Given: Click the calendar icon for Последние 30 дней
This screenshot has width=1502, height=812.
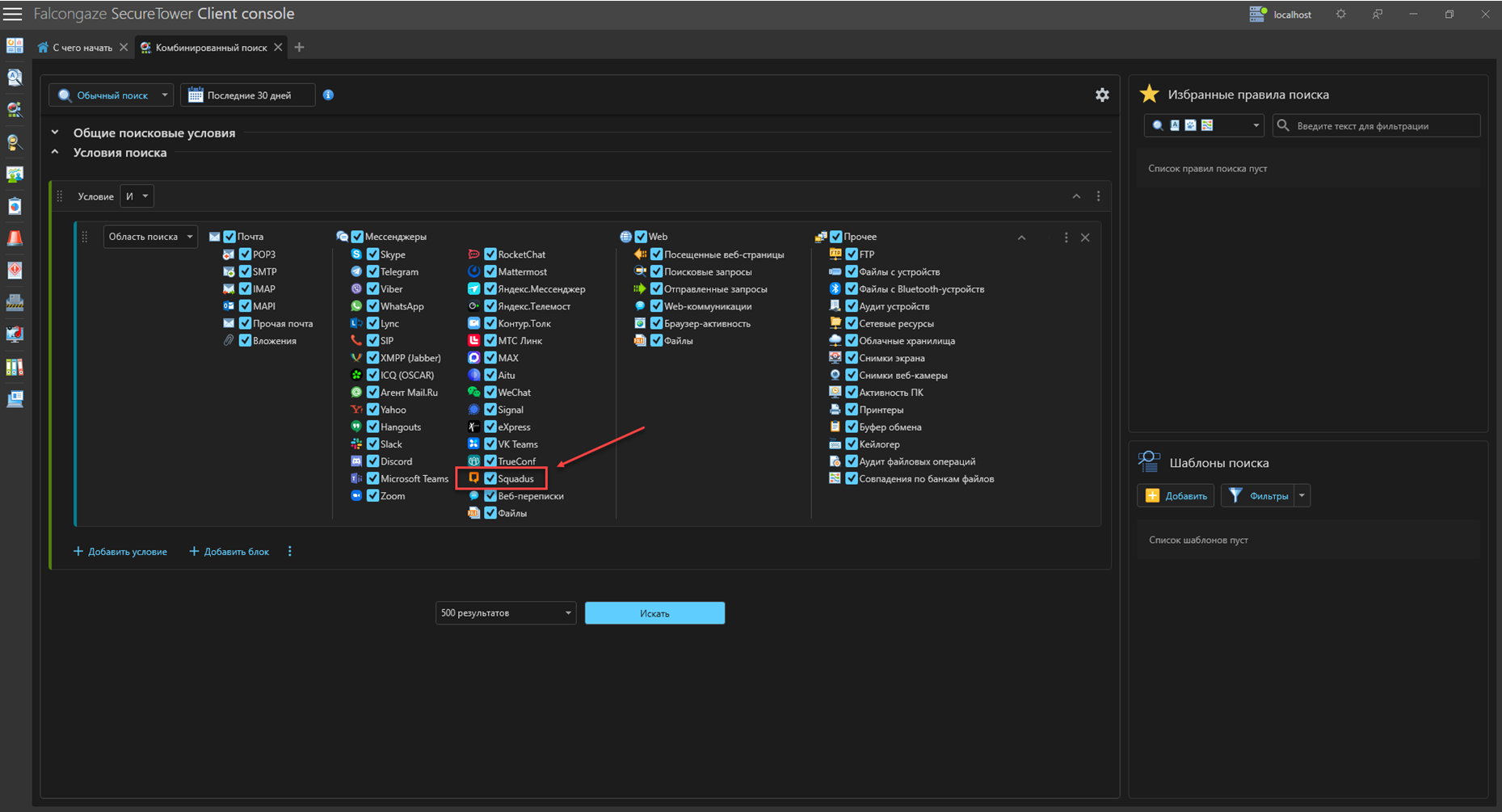Looking at the screenshot, I should pos(196,95).
